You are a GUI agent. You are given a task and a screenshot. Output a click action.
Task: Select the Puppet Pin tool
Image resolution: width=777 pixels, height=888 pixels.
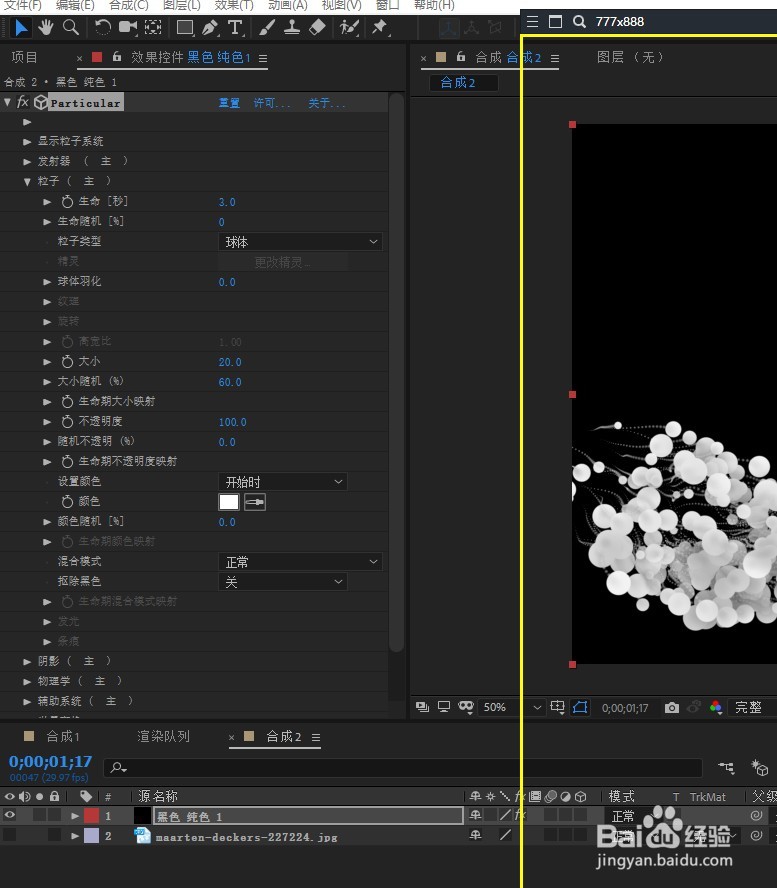coord(381,27)
